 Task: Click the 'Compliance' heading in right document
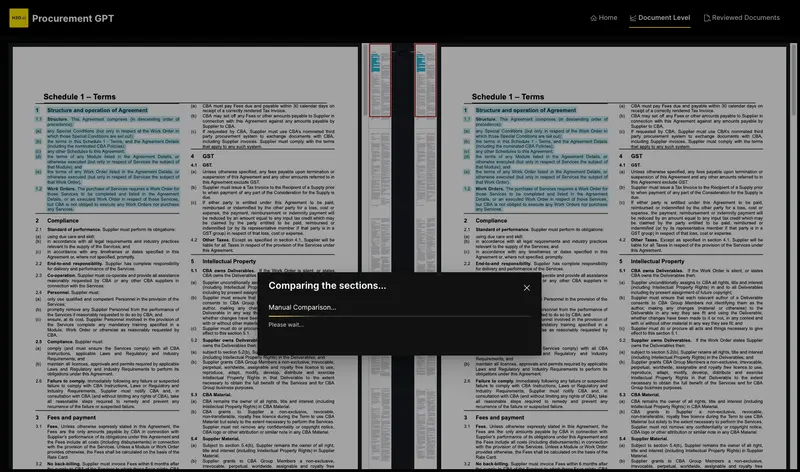(491, 220)
